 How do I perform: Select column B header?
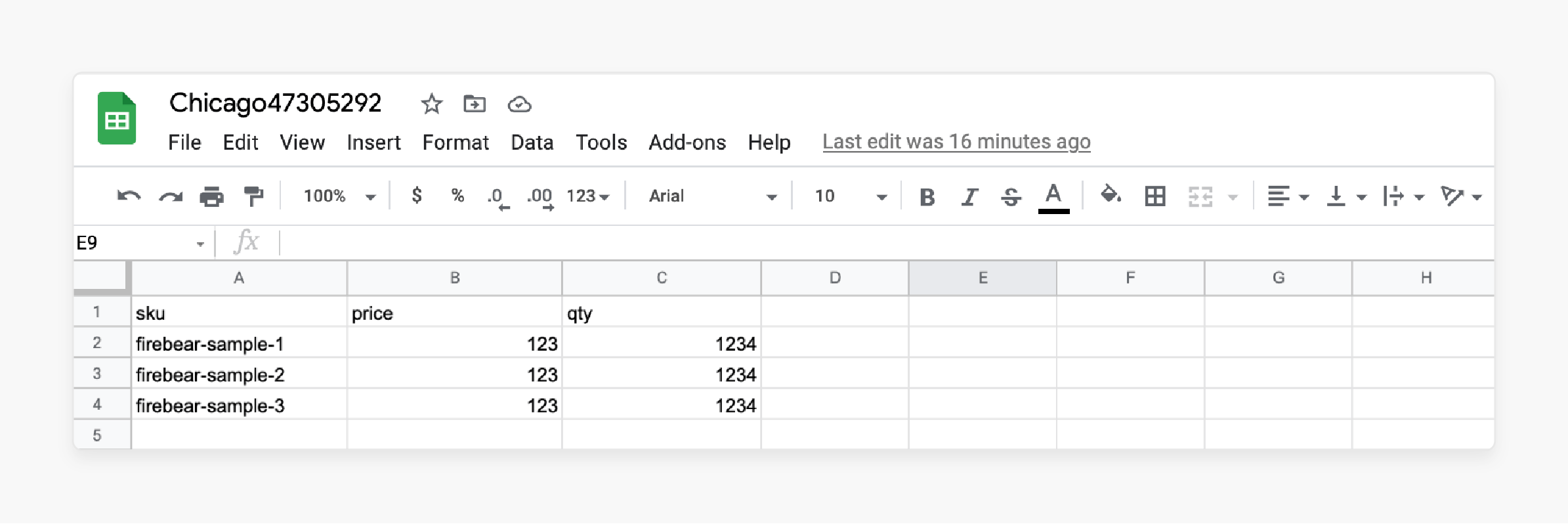(x=454, y=278)
